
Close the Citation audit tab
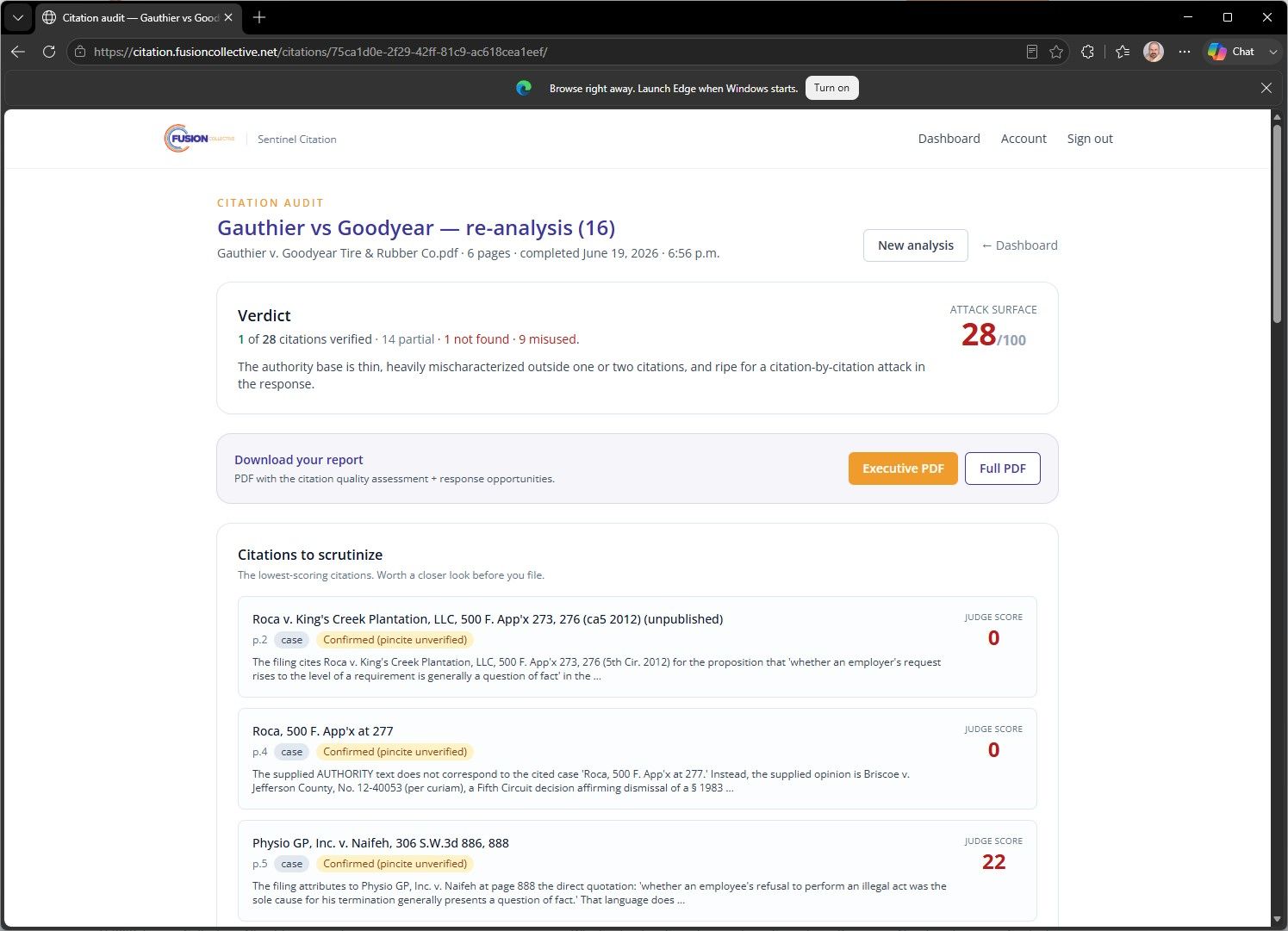click(x=228, y=17)
